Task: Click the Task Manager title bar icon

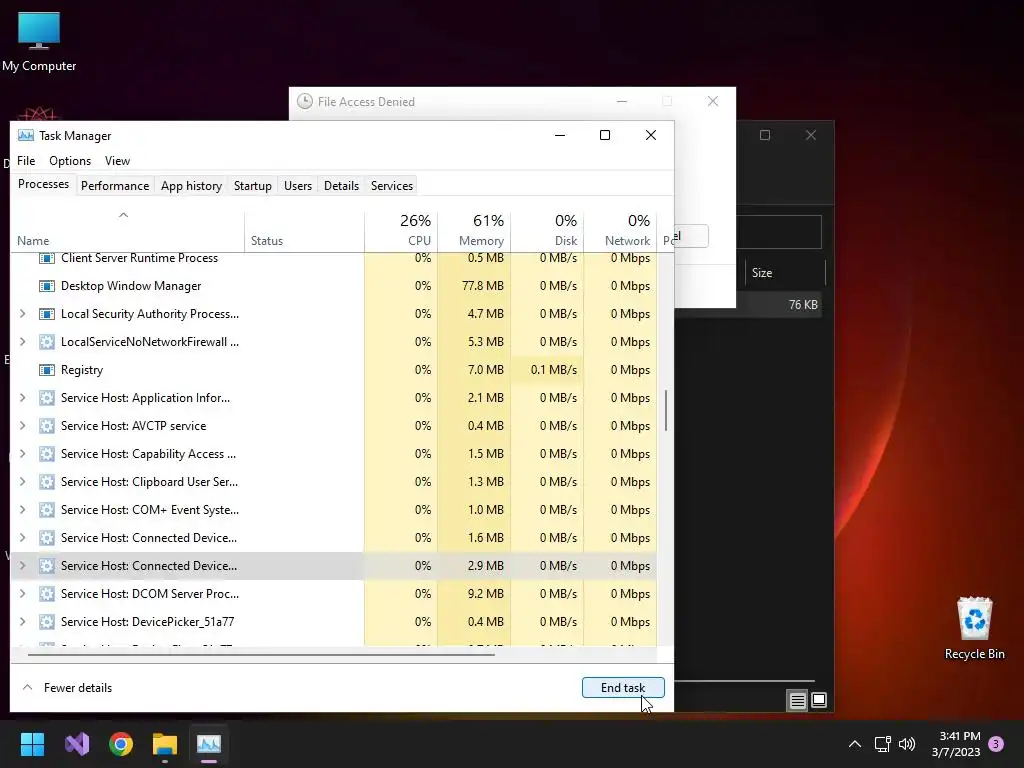Action: [25, 136]
